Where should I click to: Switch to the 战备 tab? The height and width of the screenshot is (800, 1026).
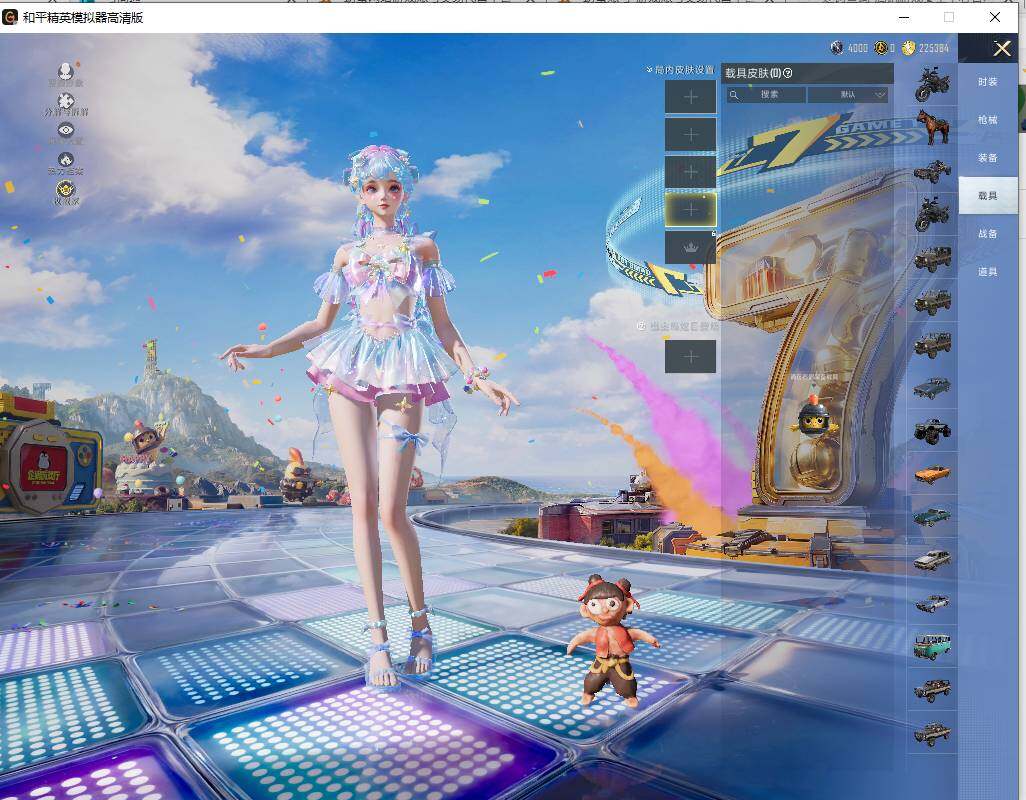point(987,234)
